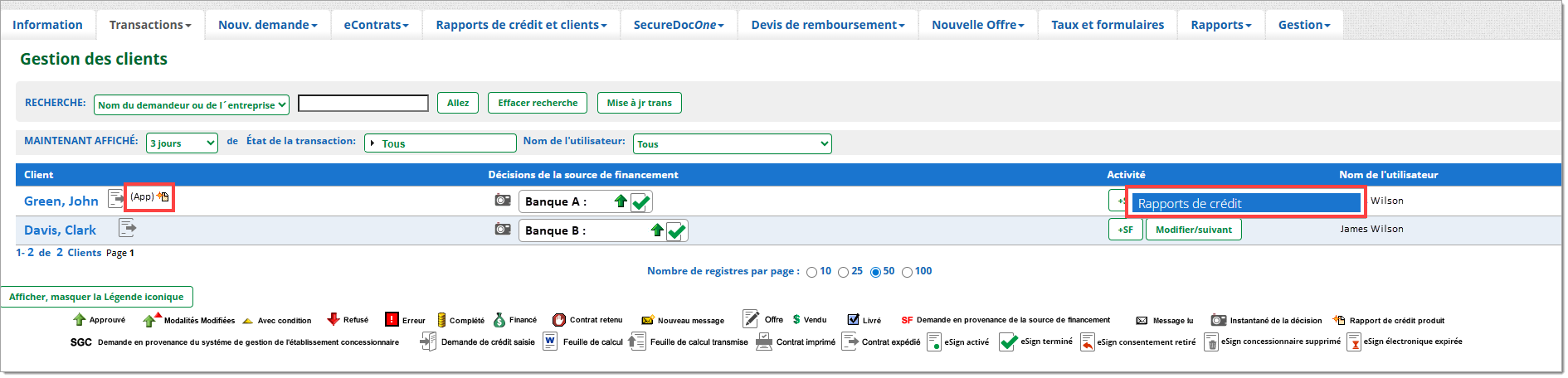The image size is (1568, 378).
Task: Open the decision snapshot camera for Banque A
Action: tap(503, 201)
